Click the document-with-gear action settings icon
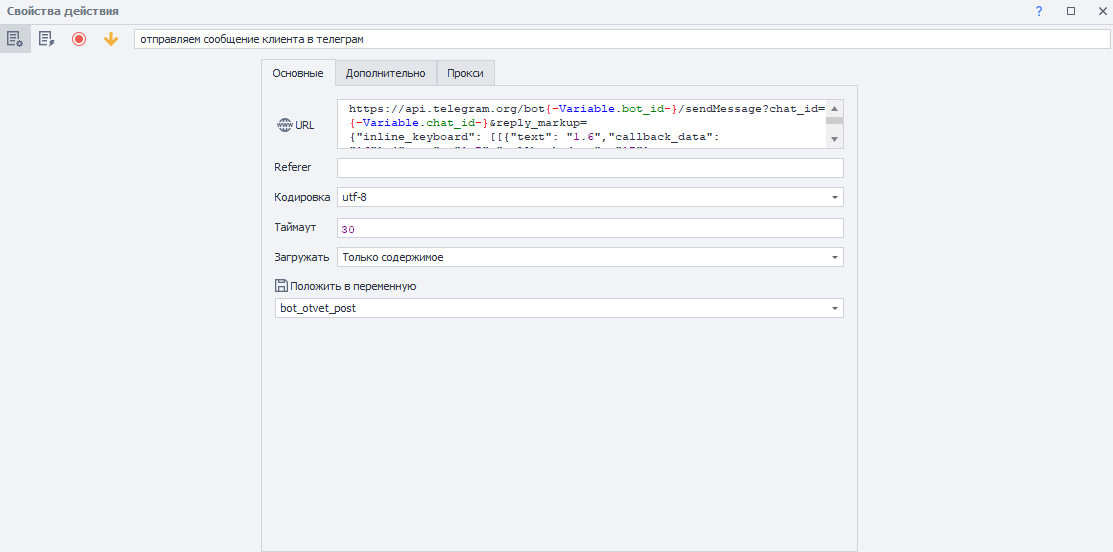Image resolution: width=1113 pixels, height=552 pixels. (x=15, y=39)
